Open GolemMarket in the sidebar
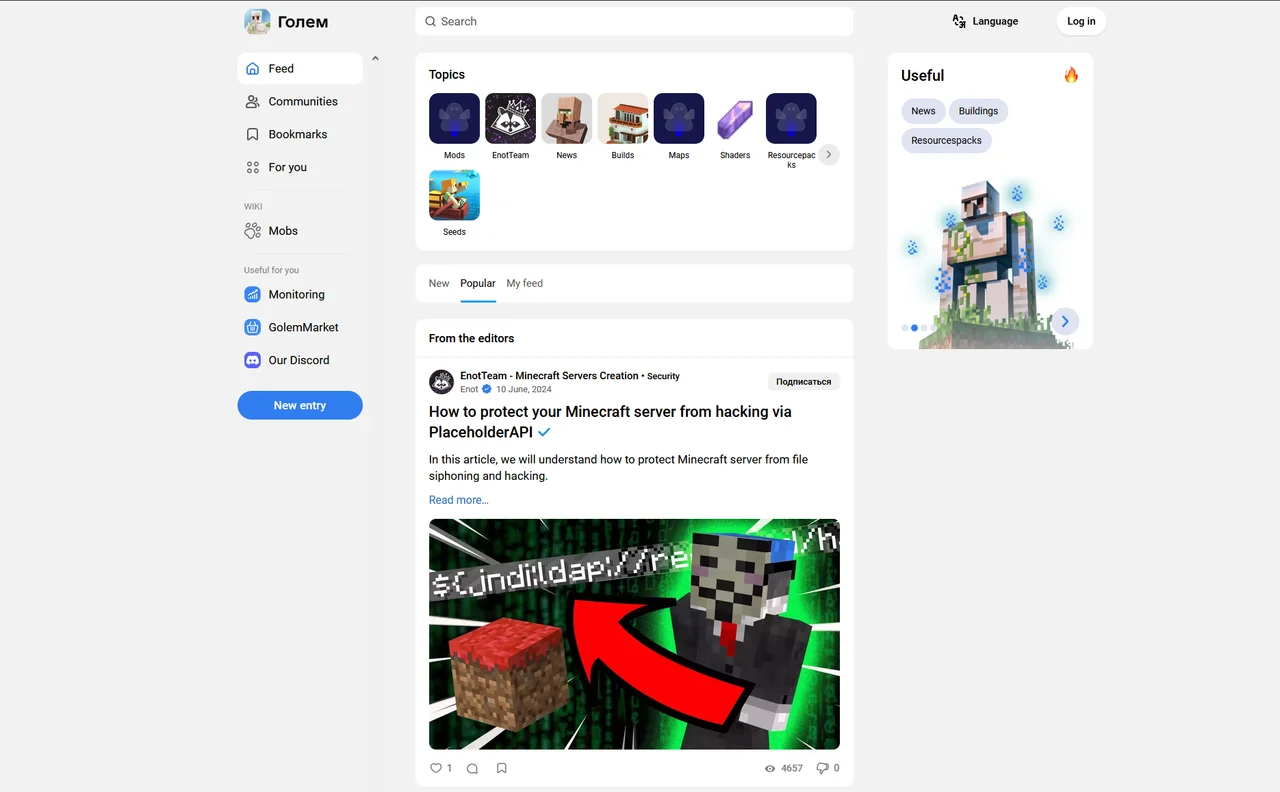Image resolution: width=1280 pixels, height=792 pixels. coord(300,327)
